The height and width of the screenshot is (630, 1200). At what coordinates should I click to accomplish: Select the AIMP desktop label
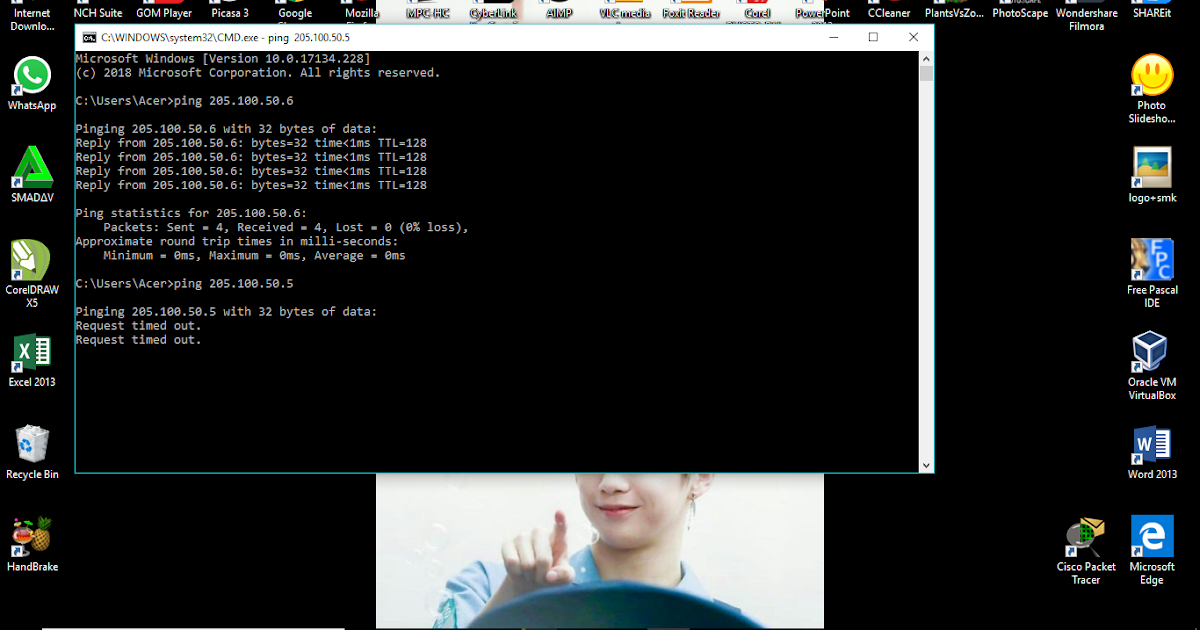click(560, 13)
